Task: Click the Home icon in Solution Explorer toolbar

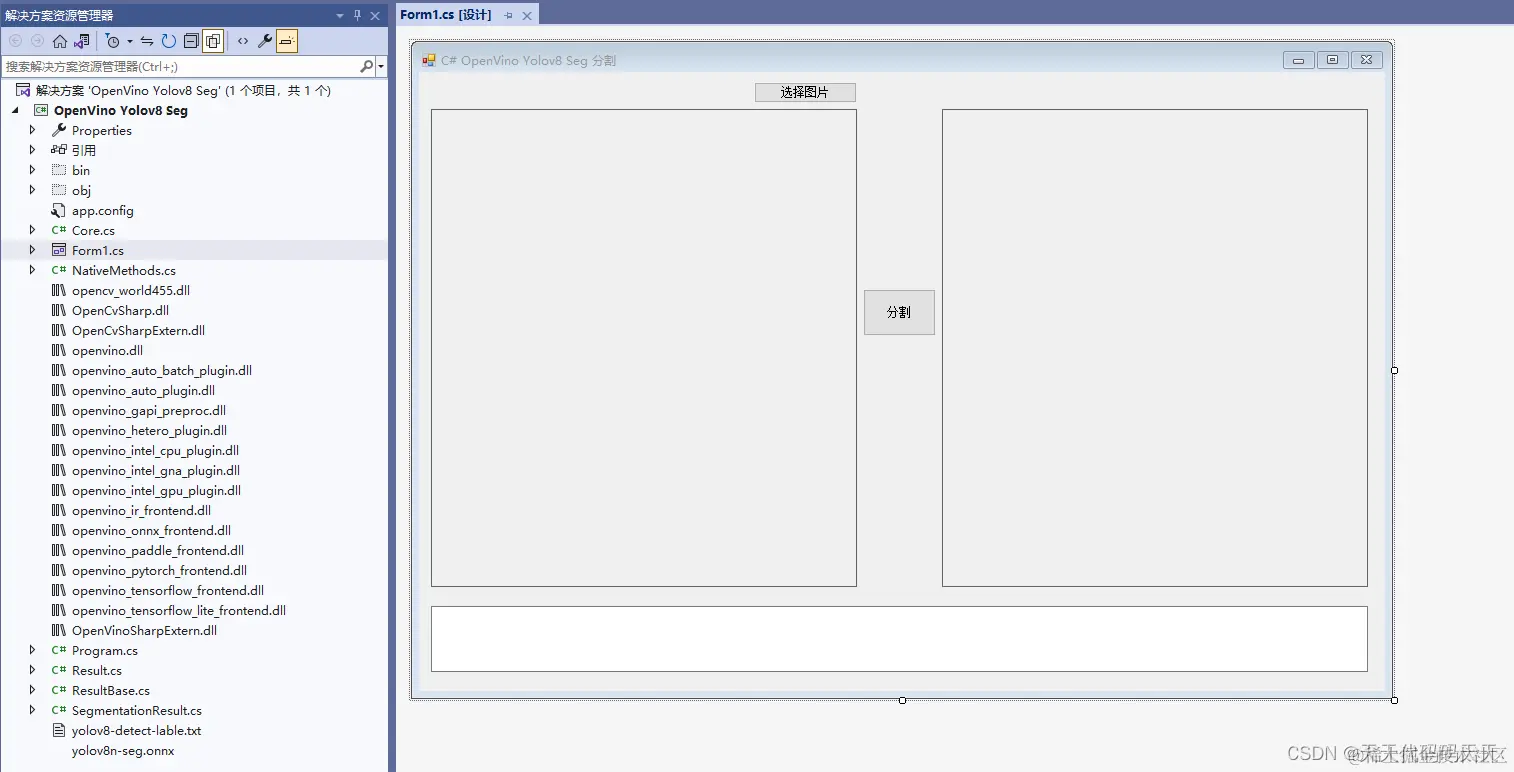Action: (60, 41)
